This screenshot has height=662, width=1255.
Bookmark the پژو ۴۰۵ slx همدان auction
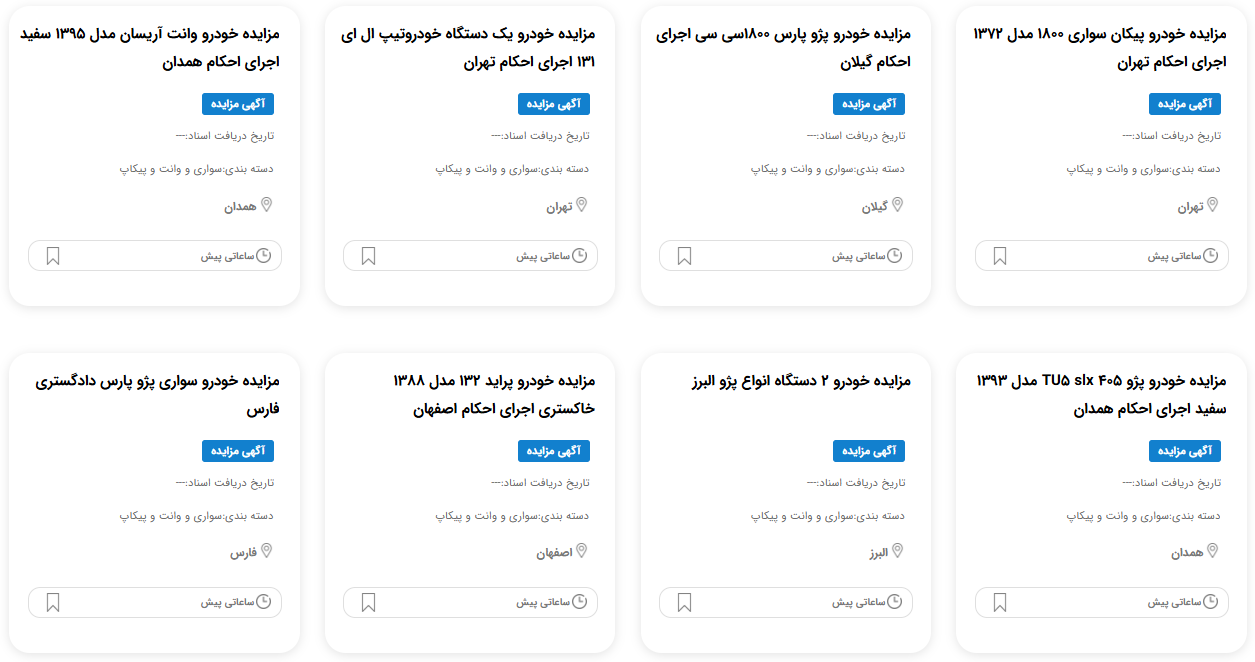[x=1000, y=603]
